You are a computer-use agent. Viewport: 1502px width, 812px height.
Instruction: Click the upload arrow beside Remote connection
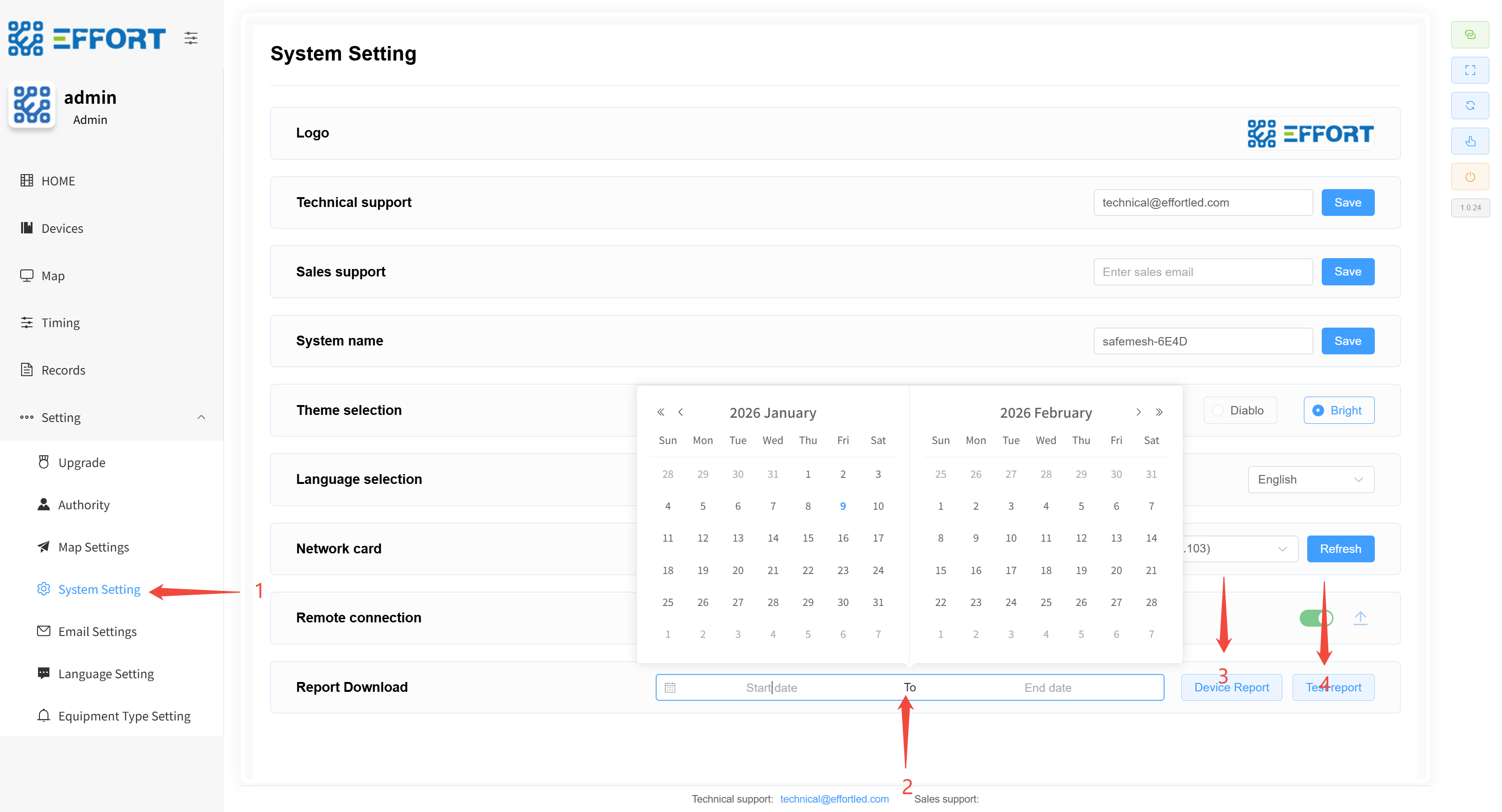pyautogui.click(x=1360, y=617)
